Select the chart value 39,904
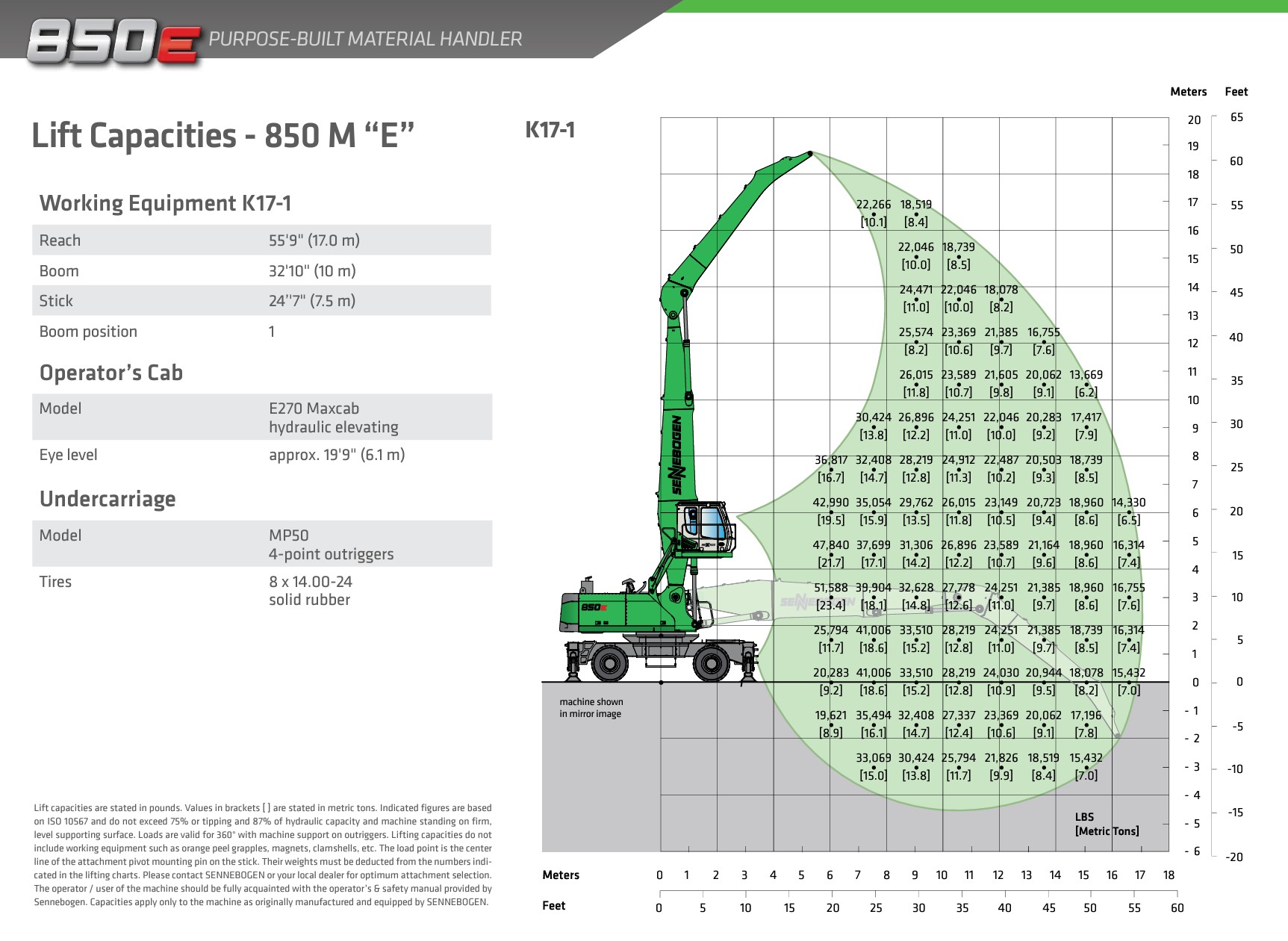1288x941 pixels. pyautogui.click(x=874, y=588)
